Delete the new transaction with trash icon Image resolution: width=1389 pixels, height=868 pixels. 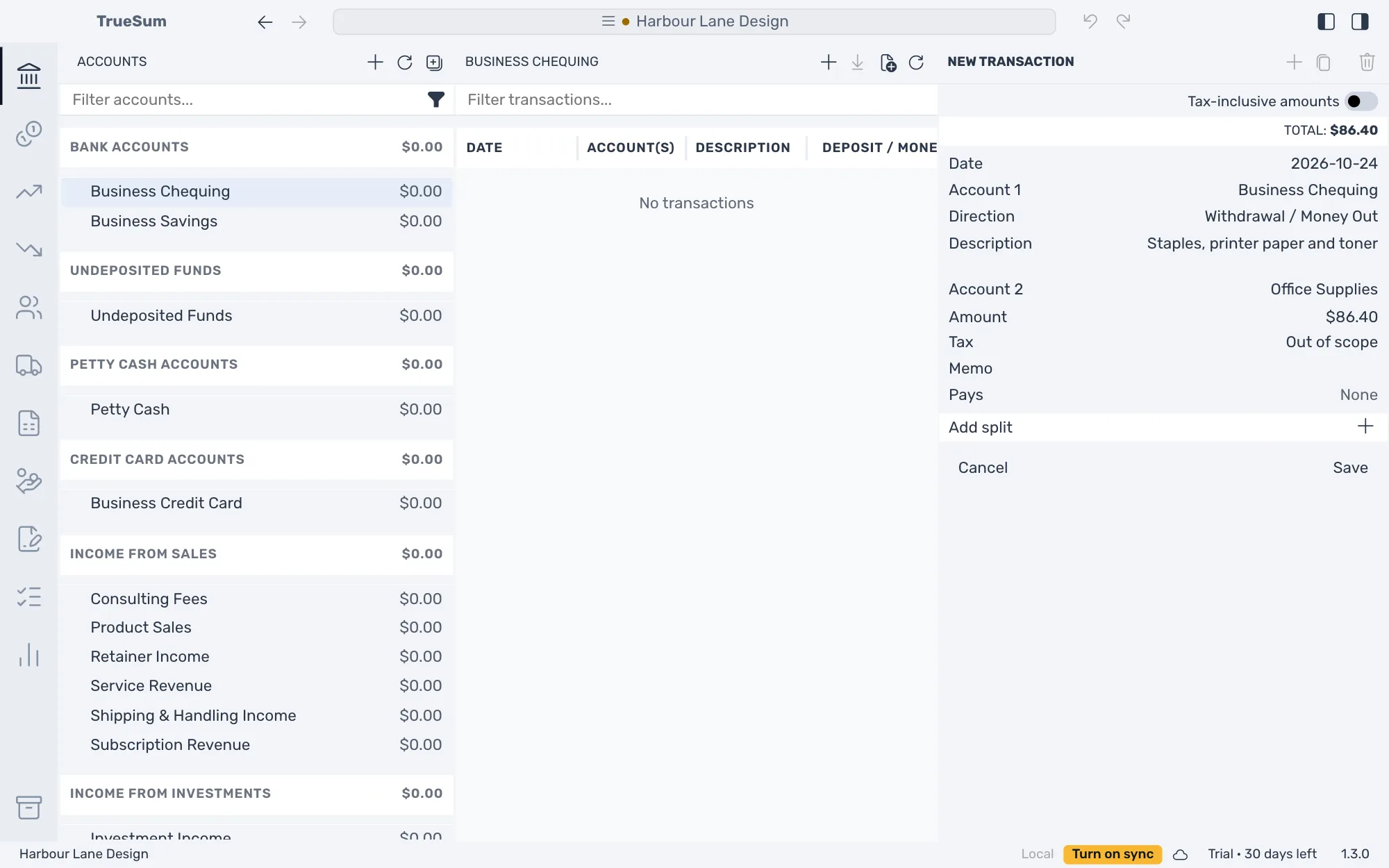(1367, 62)
